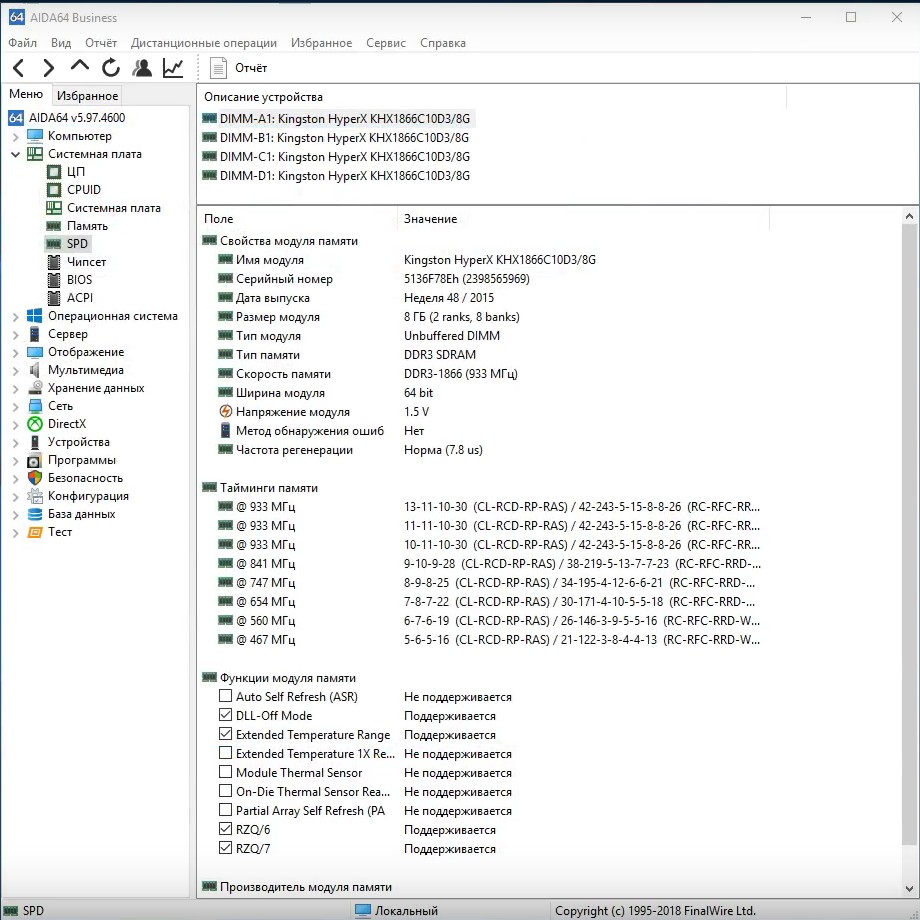Select the База данных database node
Image resolution: width=920 pixels, height=920 pixels.
(82, 514)
